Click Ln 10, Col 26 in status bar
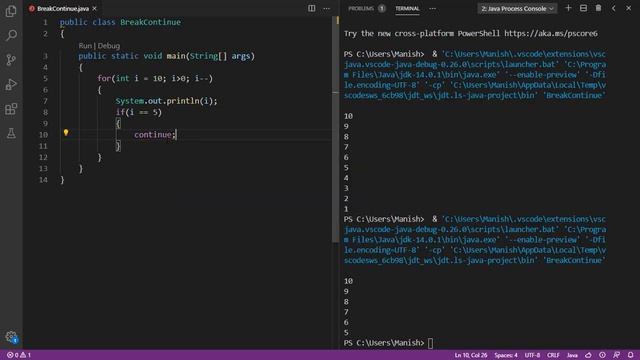The height and width of the screenshot is (360, 640). (471, 355)
